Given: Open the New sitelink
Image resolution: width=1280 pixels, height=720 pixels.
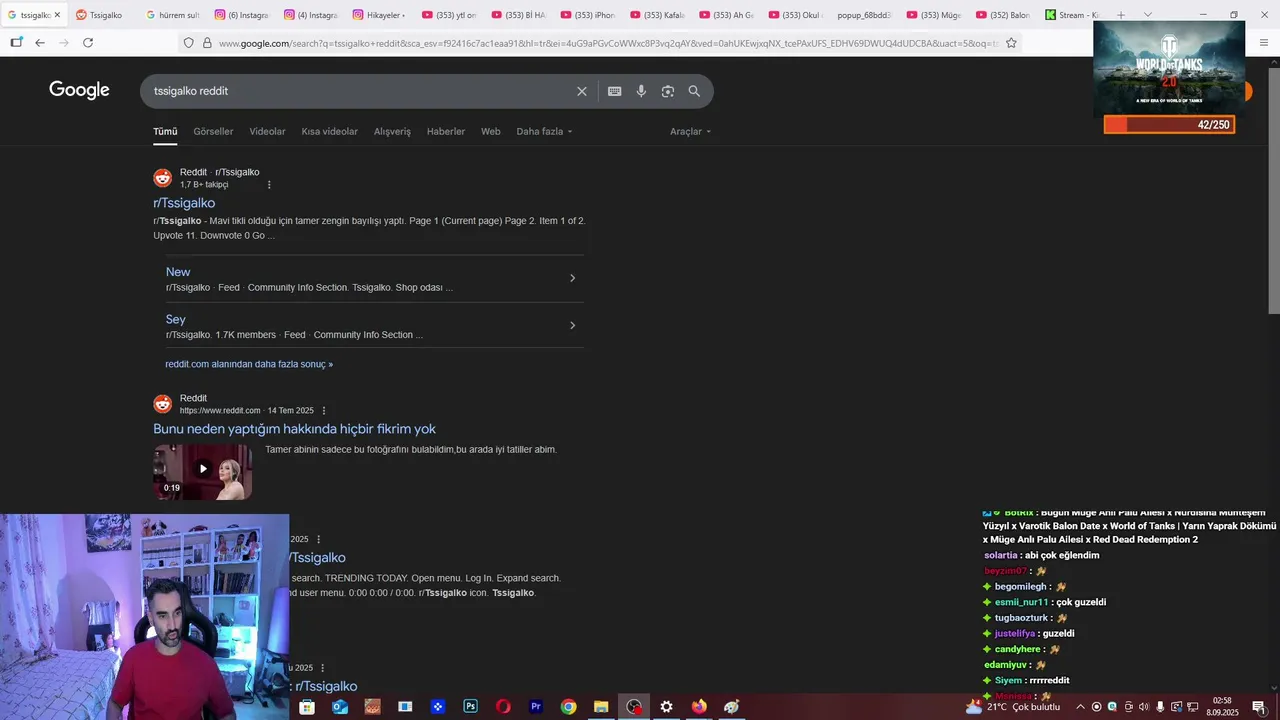Looking at the screenshot, I should [178, 272].
